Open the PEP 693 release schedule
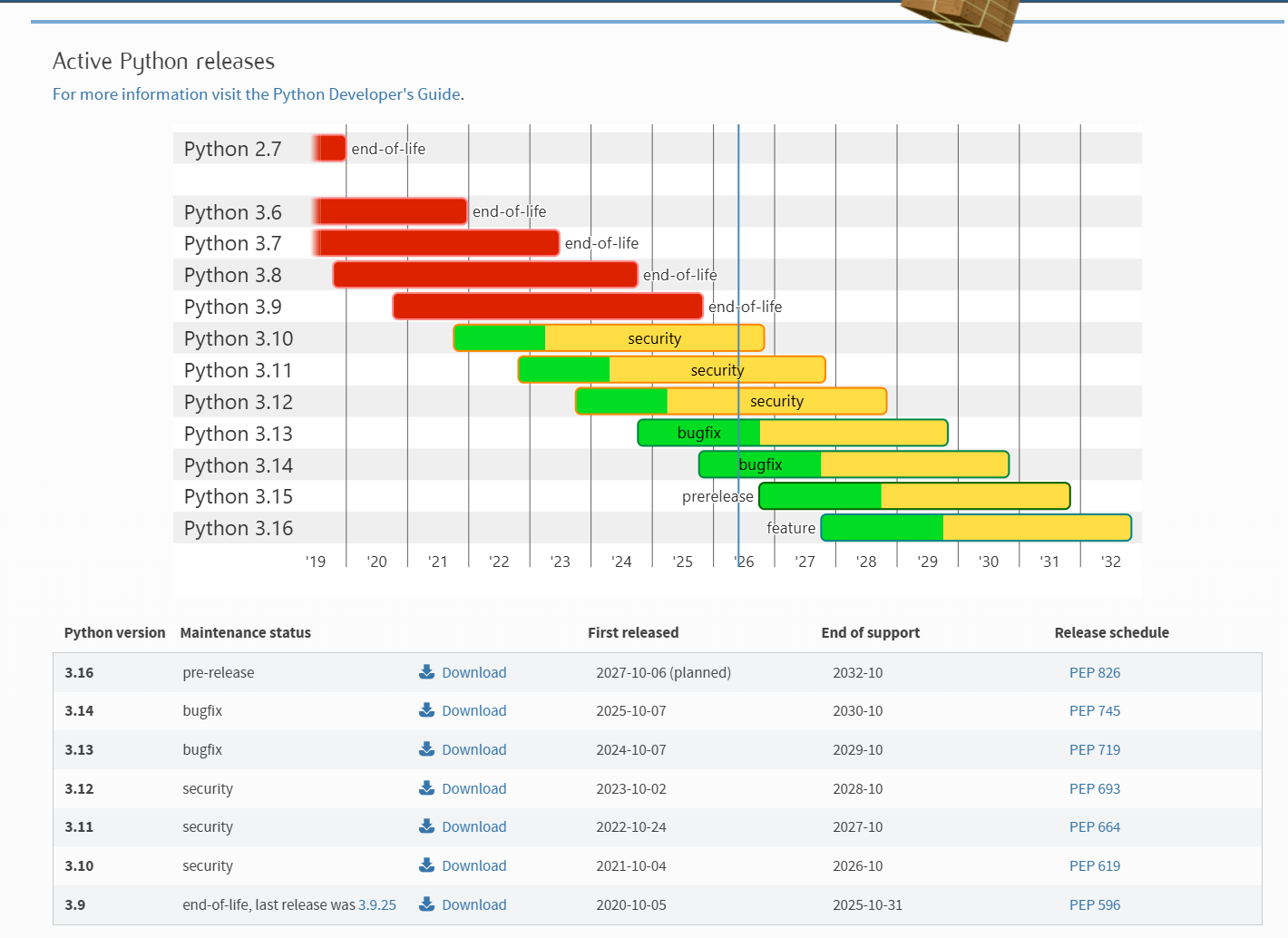The height and width of the screenshot is (938, 1288). coord(1095,788)
